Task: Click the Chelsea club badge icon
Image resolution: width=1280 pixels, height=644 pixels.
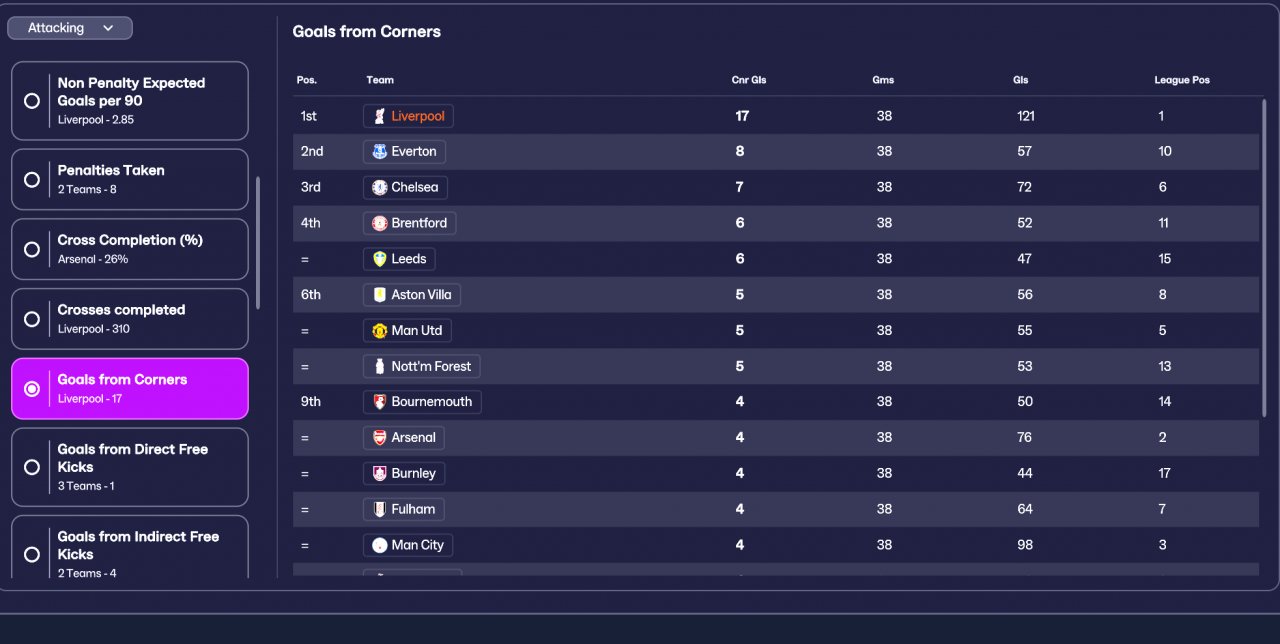Action: [x=379, y=188]
